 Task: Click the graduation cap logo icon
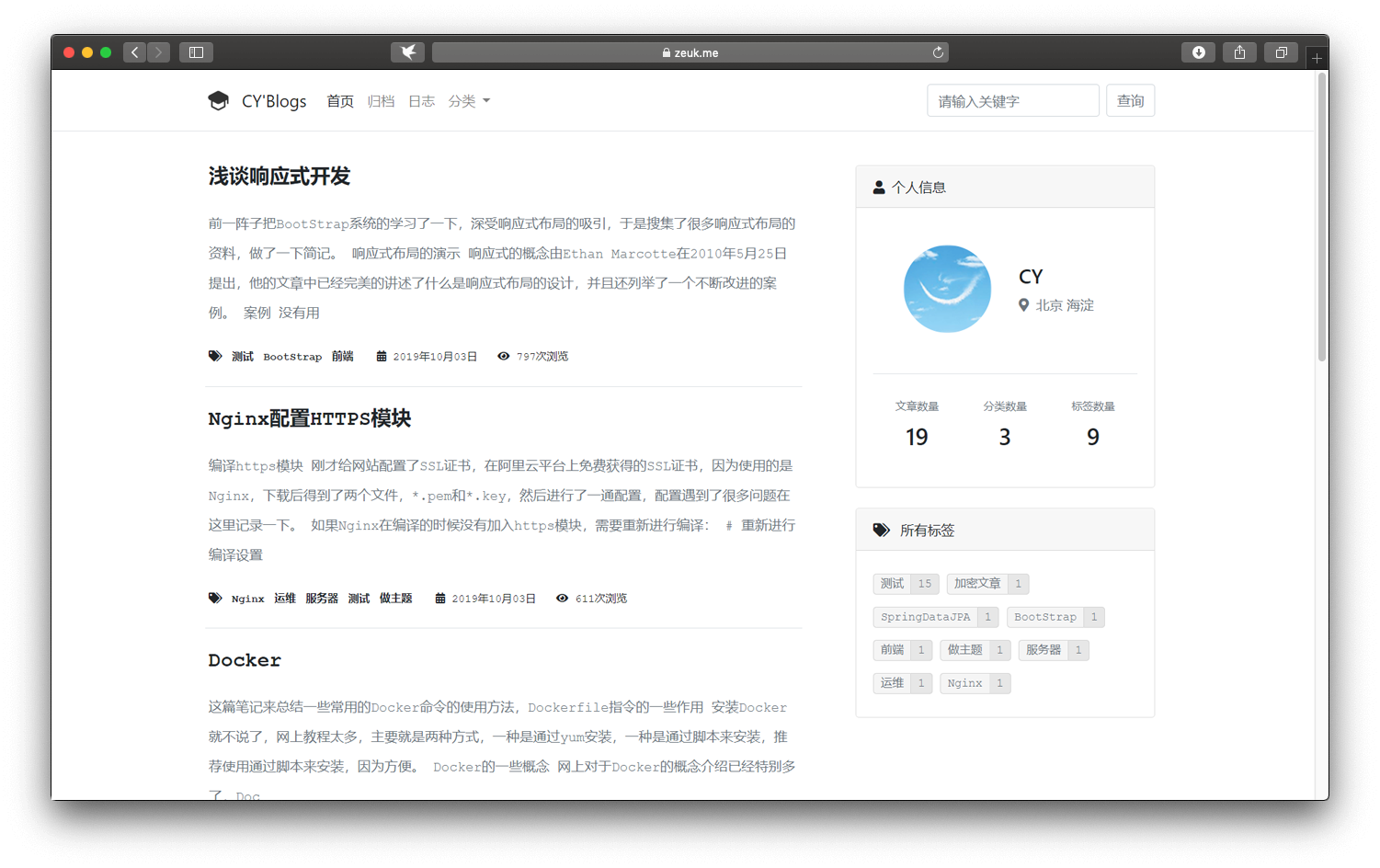218,100
